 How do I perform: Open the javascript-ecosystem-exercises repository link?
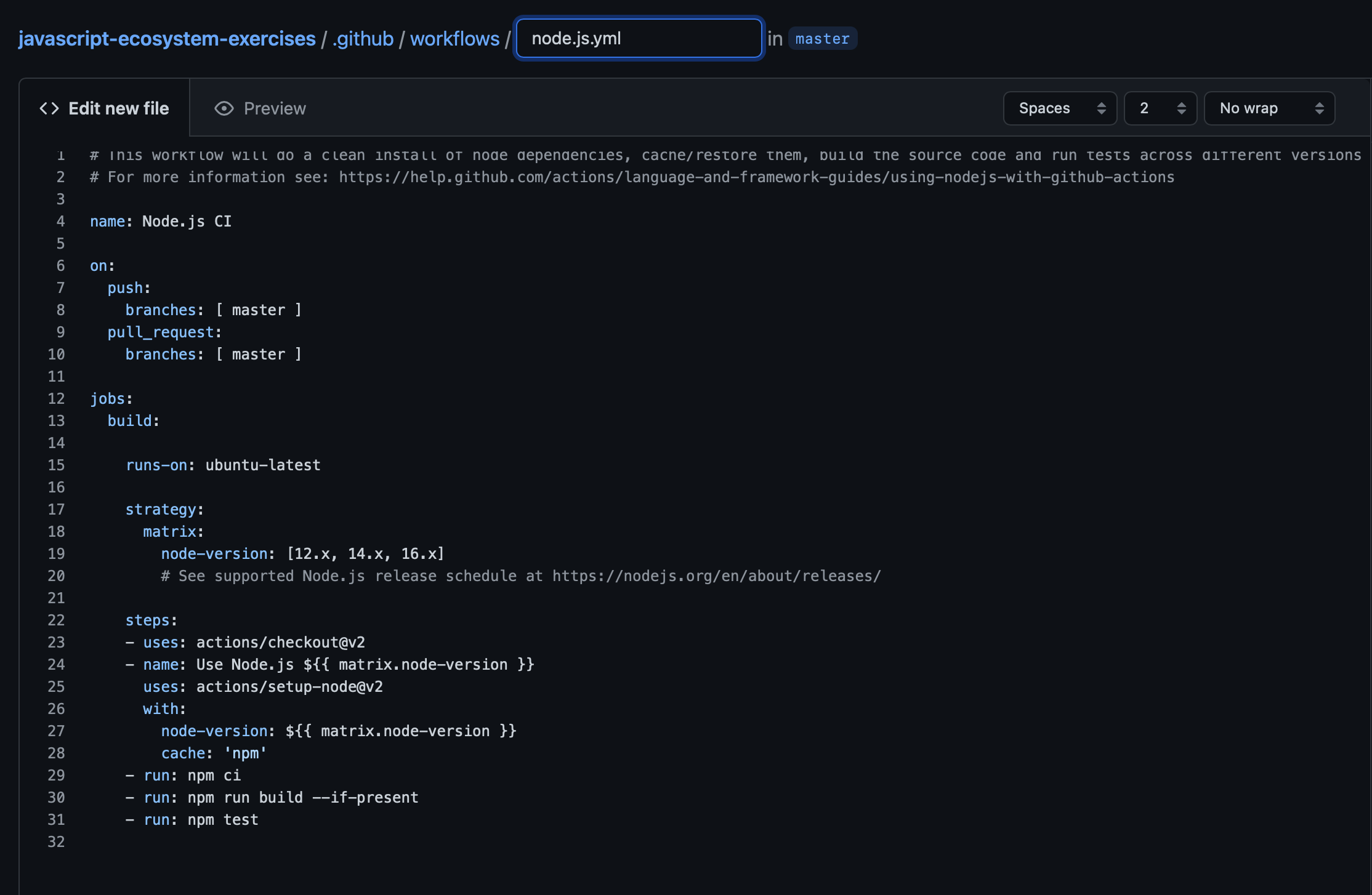click(167, 39)
